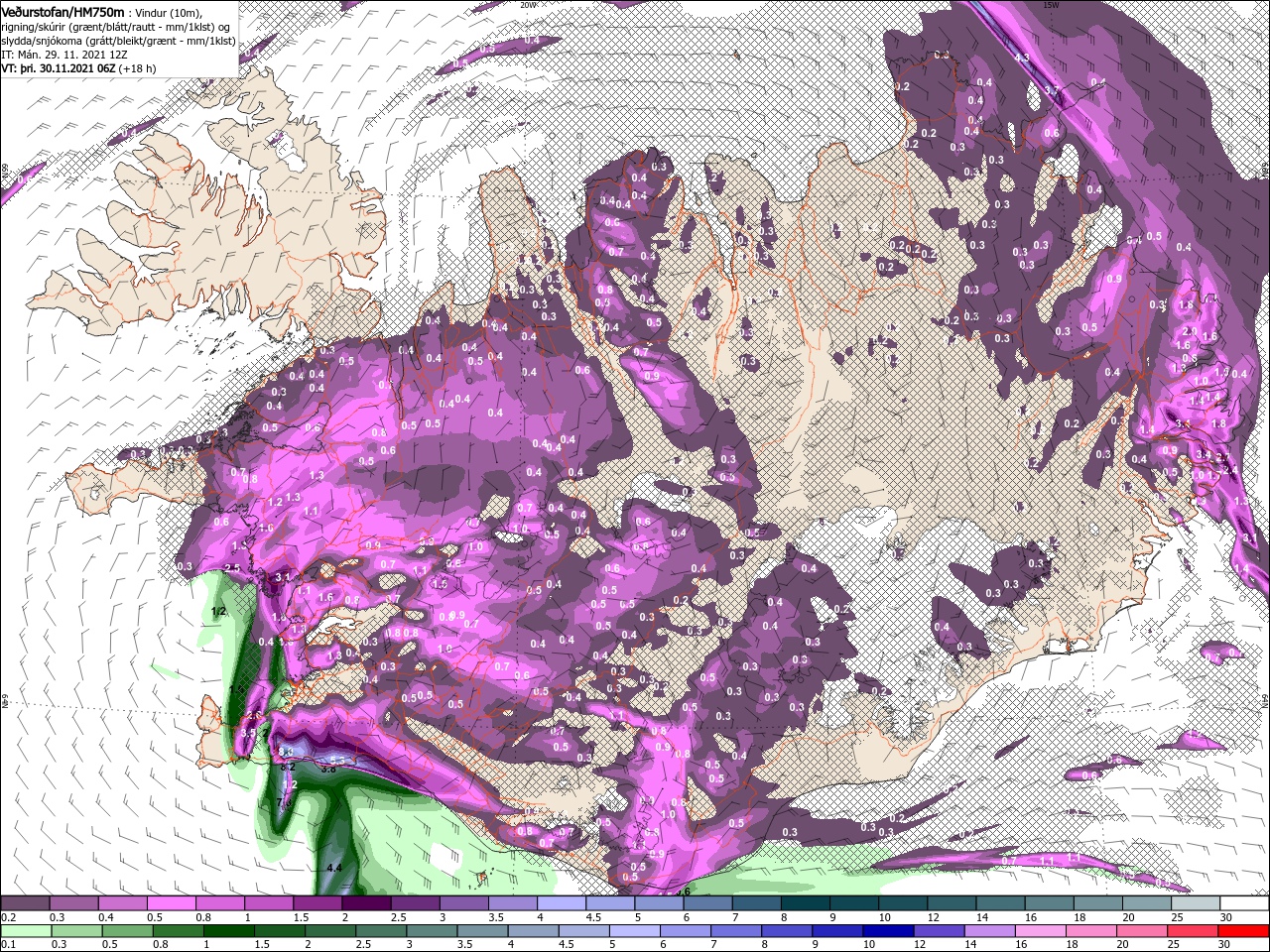The height and width of the screenshot is (952, 1270).
Task: Click the 'IT: Mán. 29. 11. 2021 12Z' line
Action: point(66,56)
